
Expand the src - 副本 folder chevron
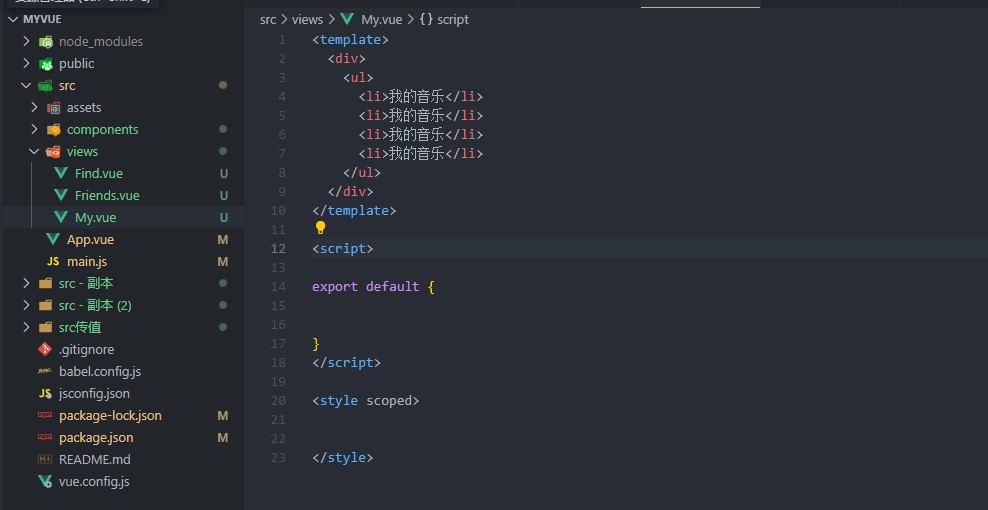click(26, 284)
